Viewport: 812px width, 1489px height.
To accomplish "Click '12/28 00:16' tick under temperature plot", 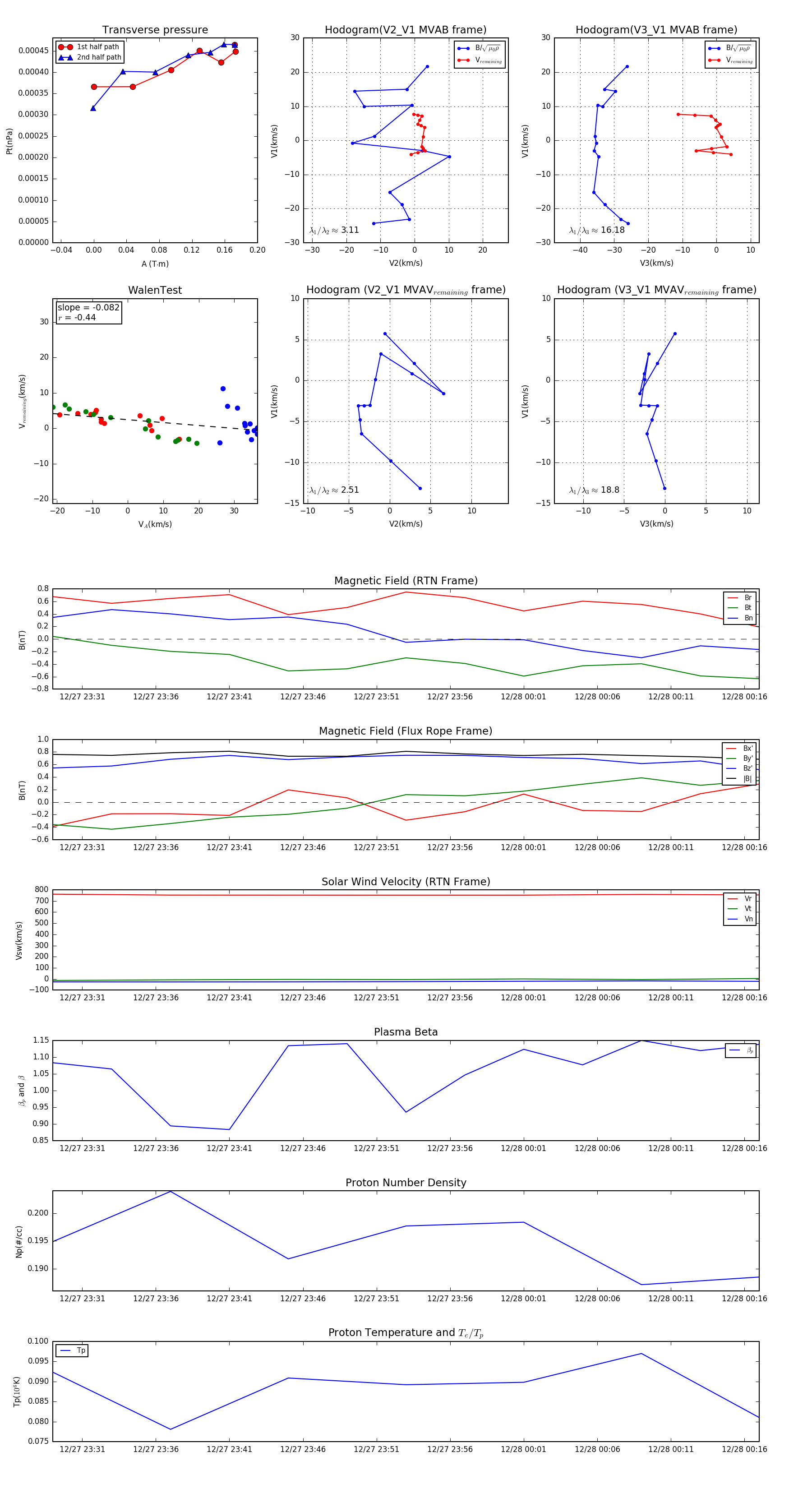I will coord(744,1449).
